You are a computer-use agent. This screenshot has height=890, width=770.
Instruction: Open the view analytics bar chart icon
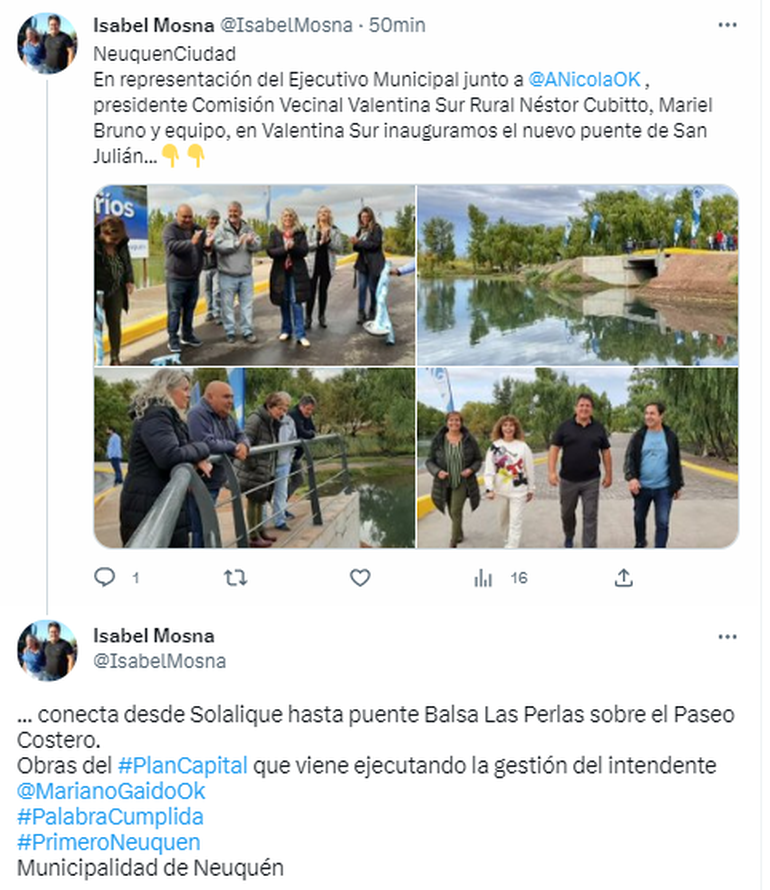pyautogui.click(x=483, y=578)
